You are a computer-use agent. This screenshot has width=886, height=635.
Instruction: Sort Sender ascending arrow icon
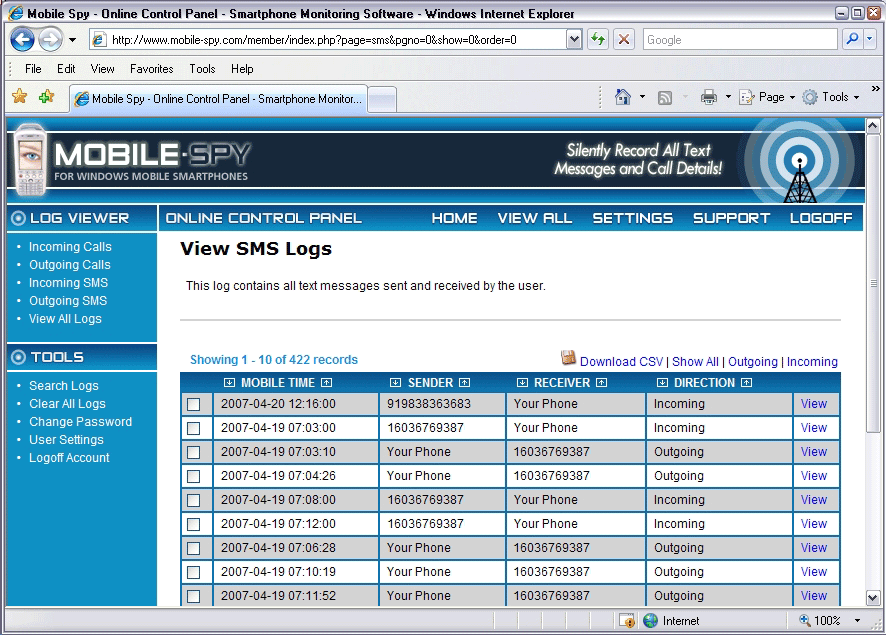click(x=464, y=383)
